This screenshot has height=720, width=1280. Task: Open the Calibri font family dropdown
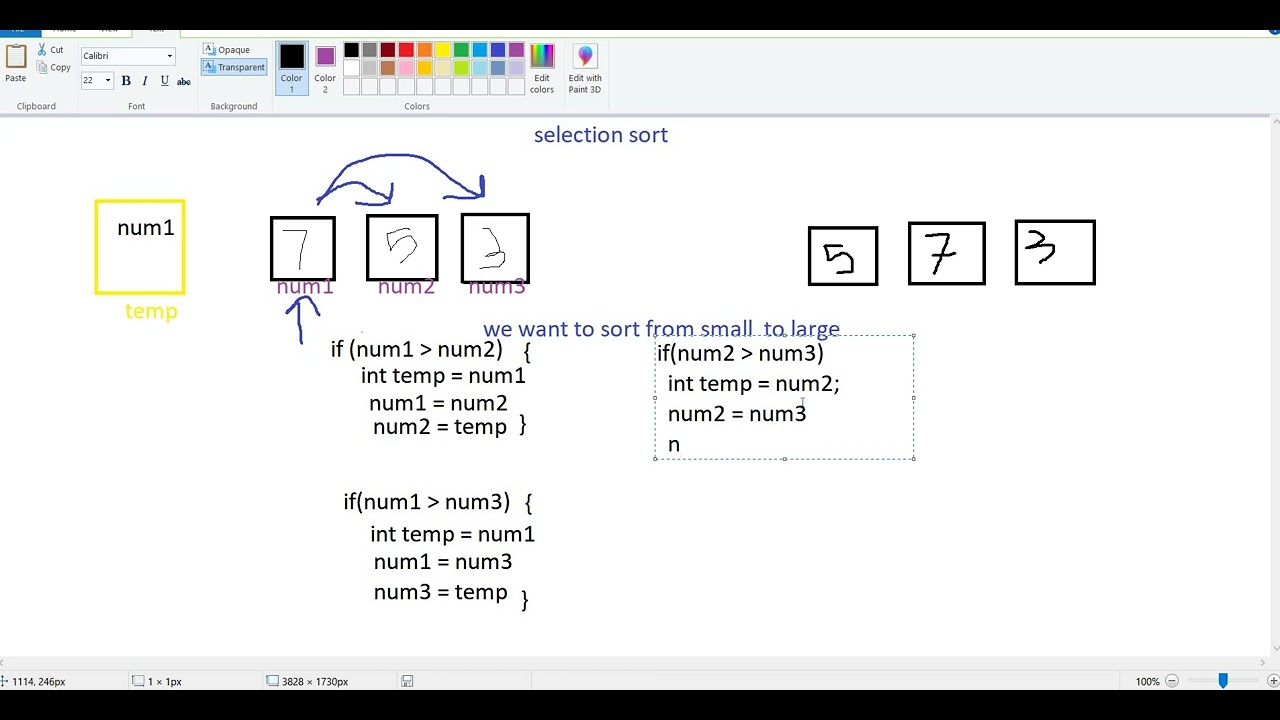click(169, 56)
